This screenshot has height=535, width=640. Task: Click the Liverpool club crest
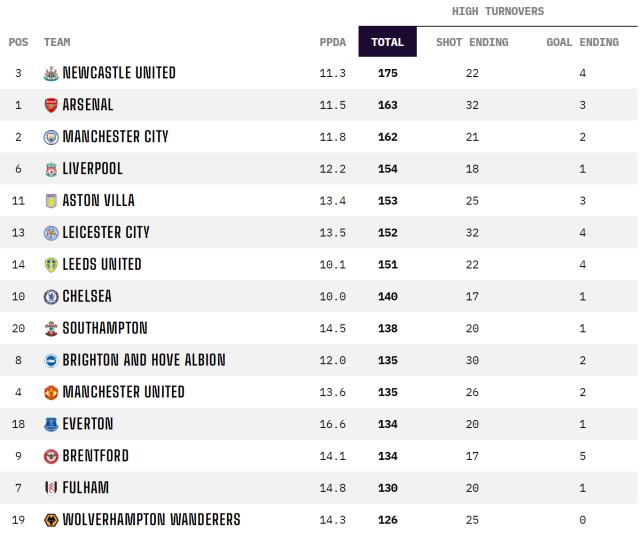pyautogui.click(x=51, y=169)
